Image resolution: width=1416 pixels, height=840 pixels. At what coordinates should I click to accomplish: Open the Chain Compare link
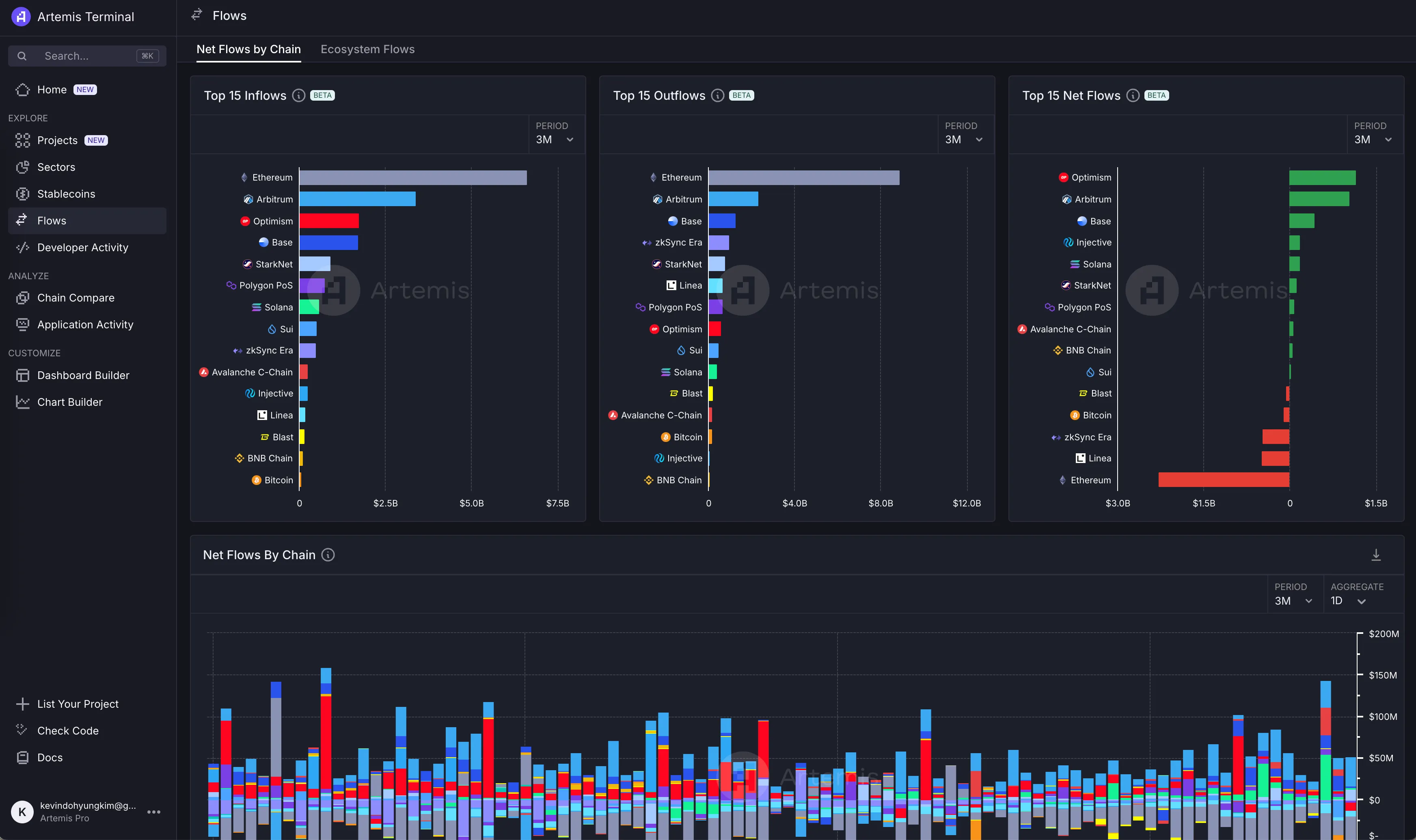coord(87,298)
